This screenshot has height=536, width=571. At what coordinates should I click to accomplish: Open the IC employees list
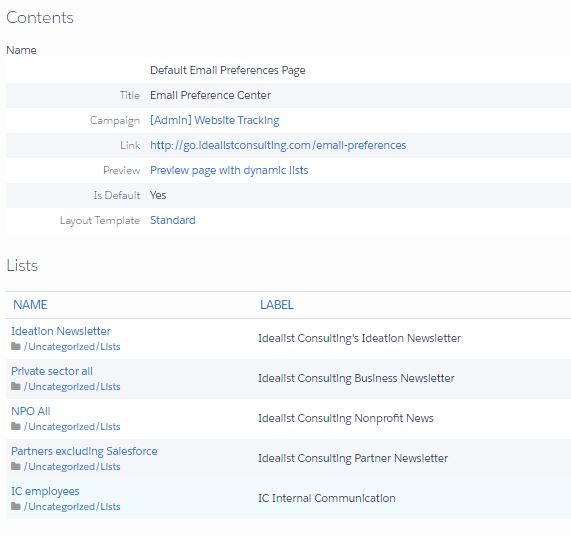tap(45, 491)
